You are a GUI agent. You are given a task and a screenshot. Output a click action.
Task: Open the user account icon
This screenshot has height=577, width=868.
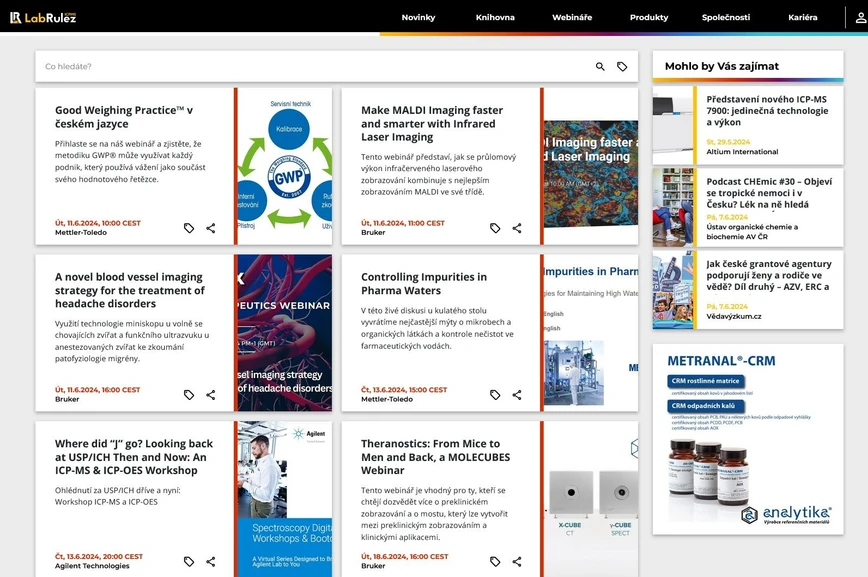click(x=861, y=18)
